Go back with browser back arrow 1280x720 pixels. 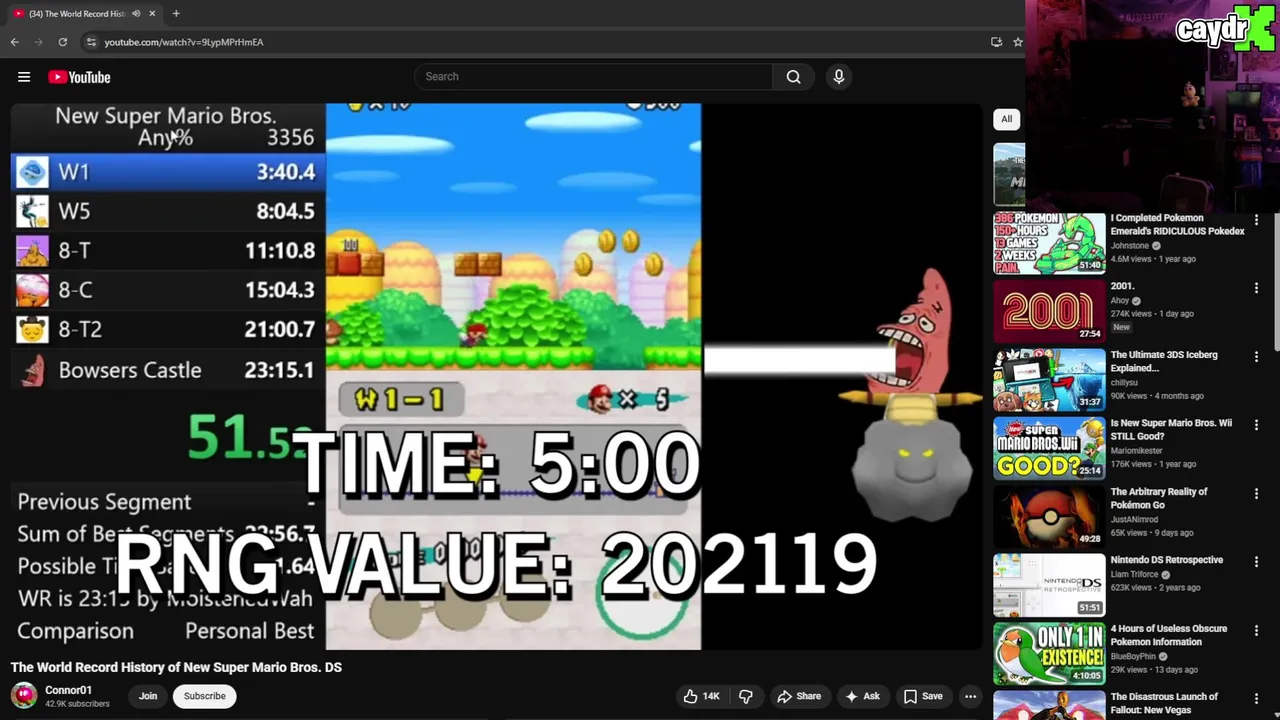pyautogui.click(x=14, y=42)
